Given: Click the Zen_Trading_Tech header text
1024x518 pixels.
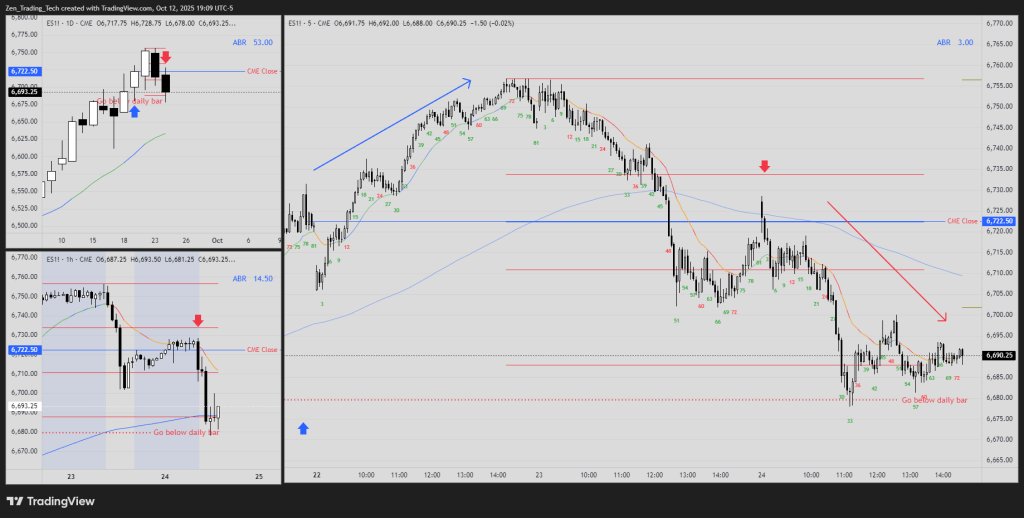Looking at the screenshot, I should tap(40, 8).
